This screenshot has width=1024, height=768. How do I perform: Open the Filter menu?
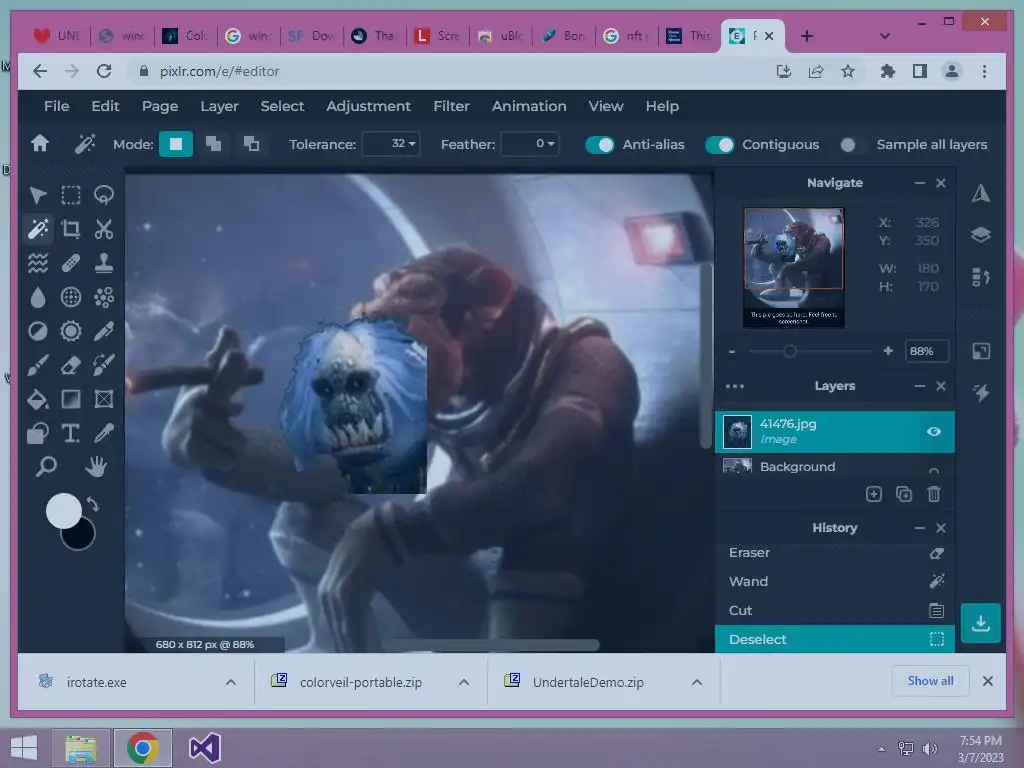[451, 106]
